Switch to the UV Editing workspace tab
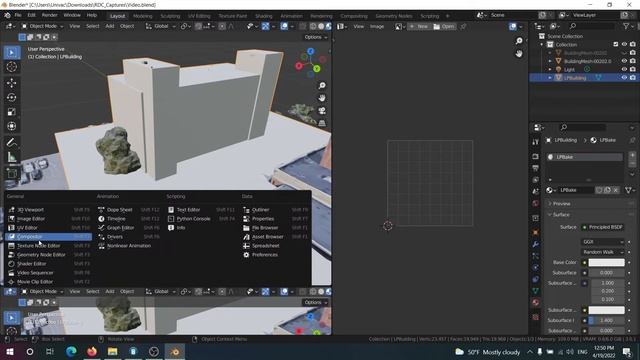The image size is (640, 360). click(x=199, y=16)
